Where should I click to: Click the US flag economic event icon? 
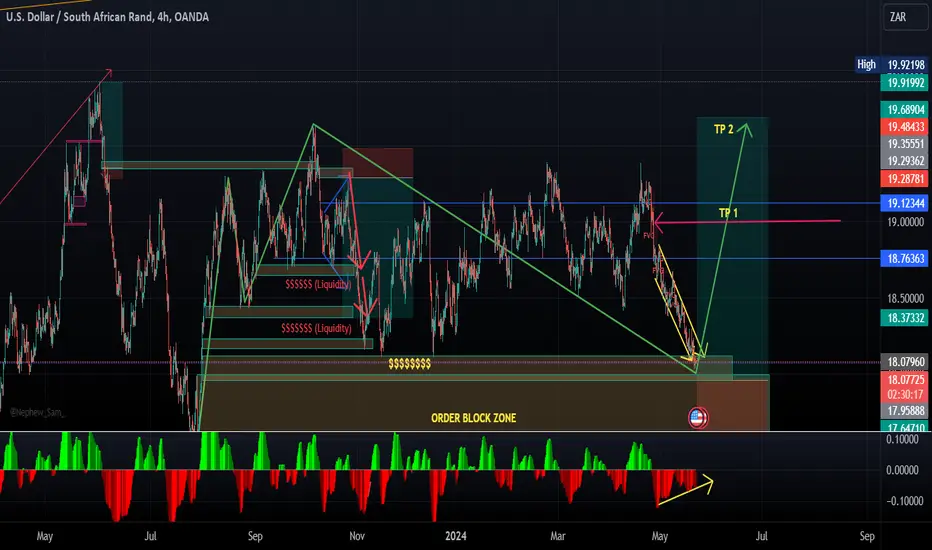pyautogui.click(x=698, y=418)
